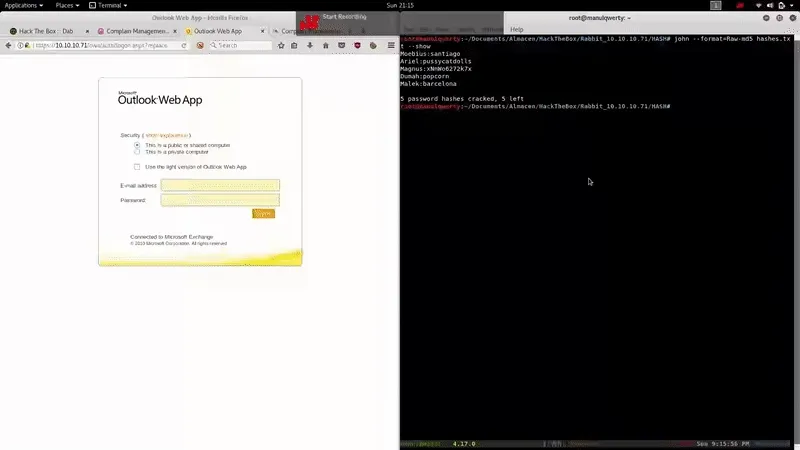Expand the Places menu in top panel
Image resolution: width=800 pixels, height=450 pixels.
coord(66,5)
